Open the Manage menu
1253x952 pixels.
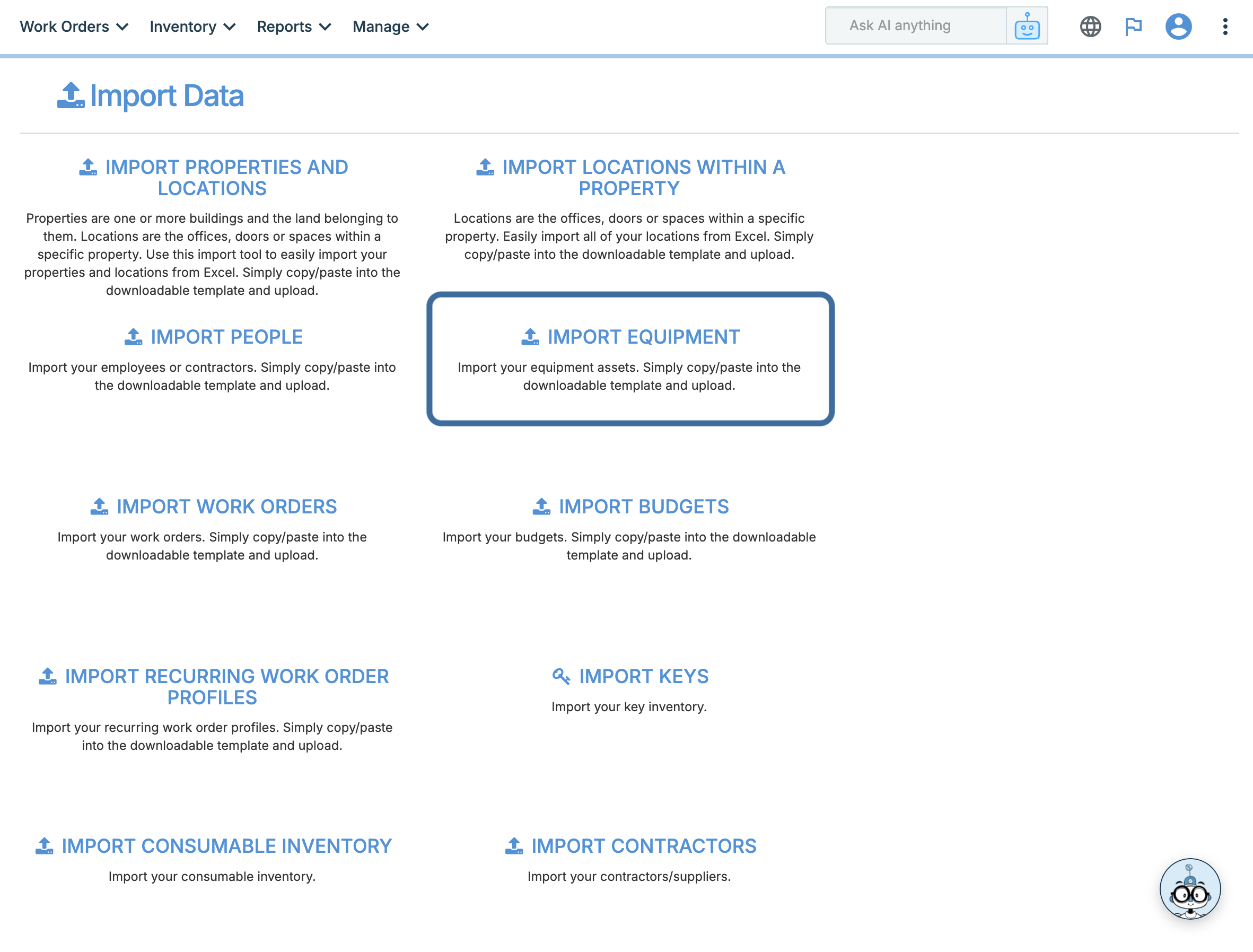click(x=390, y=27)
